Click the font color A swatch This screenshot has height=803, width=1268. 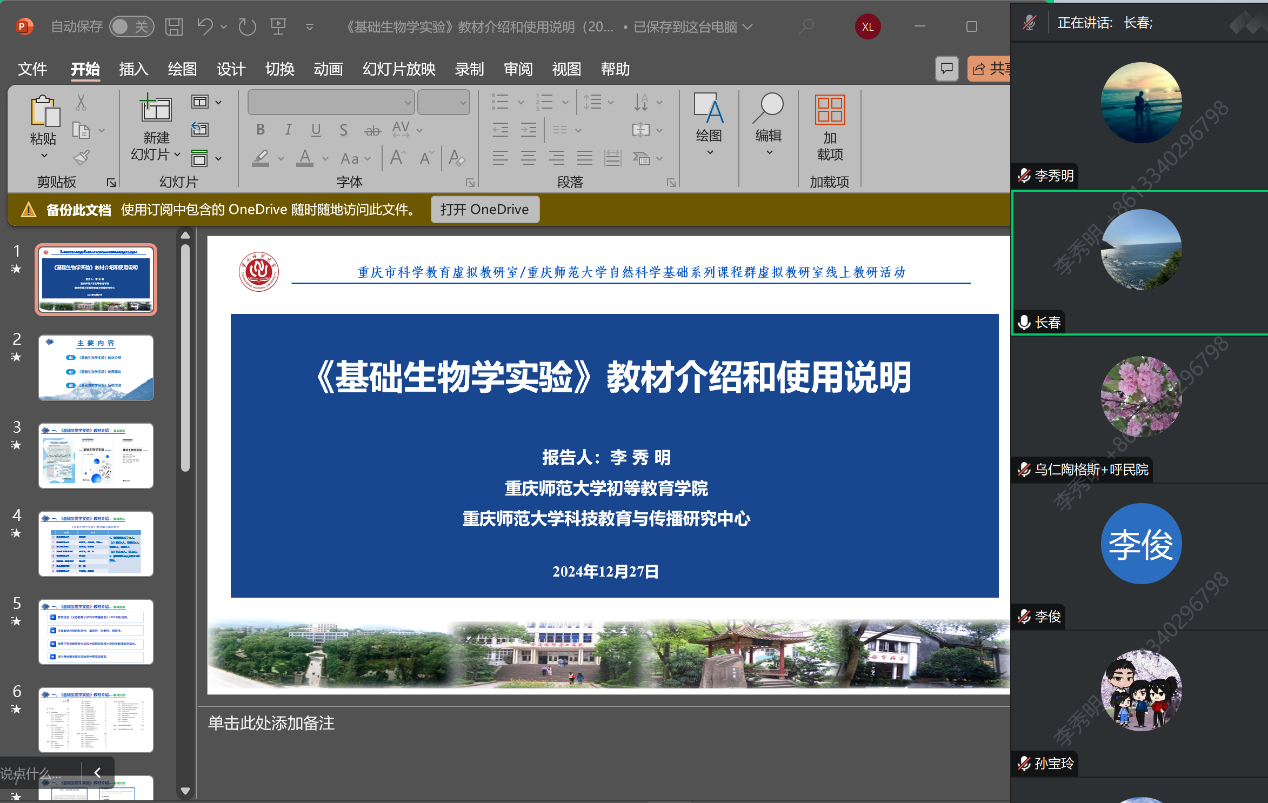pyautogui.click(x=303, y=158)
